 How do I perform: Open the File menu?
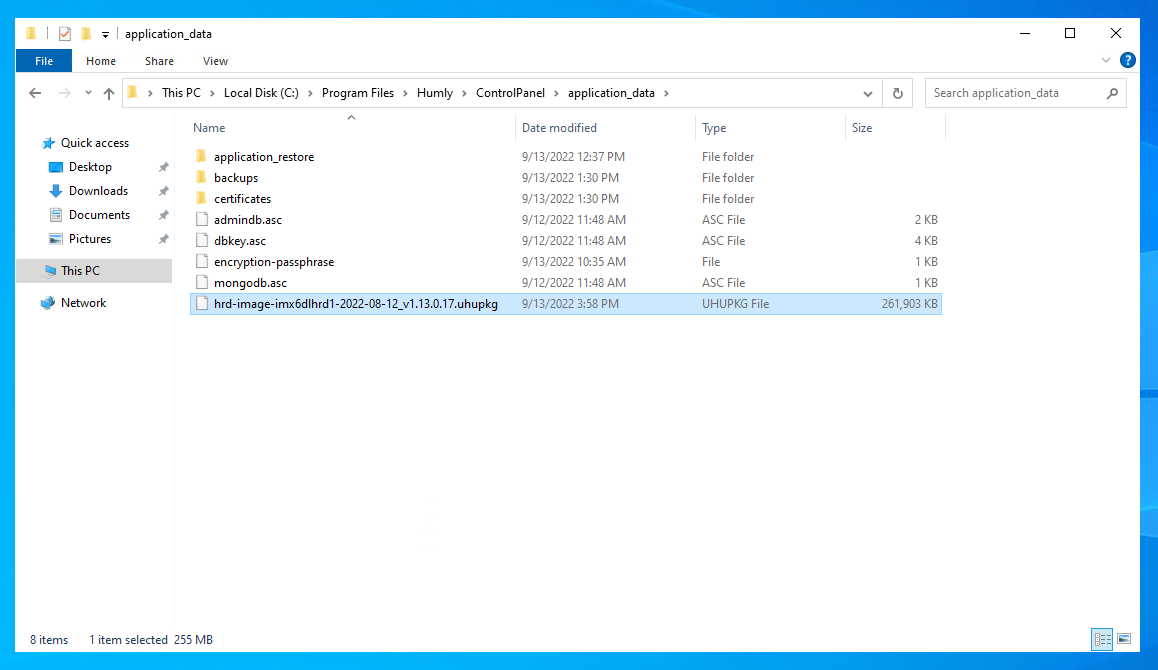pos(44,61)
